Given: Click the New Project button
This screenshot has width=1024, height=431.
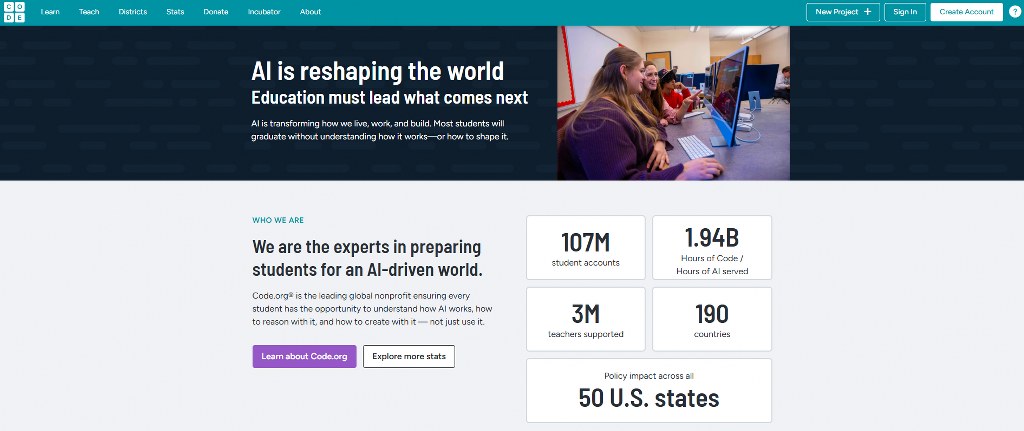Looking at the screenshot, I should point(842,12).
